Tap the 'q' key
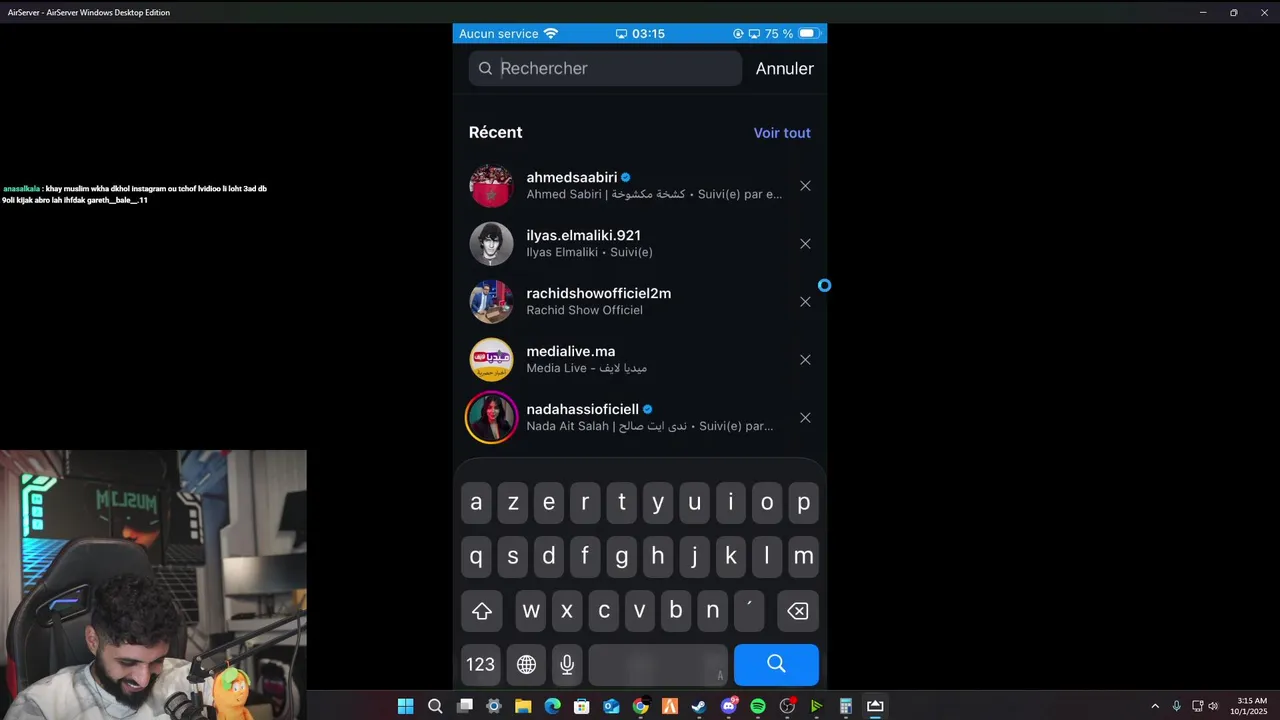Screen dimensions: 1280x720 pos(476,557)
